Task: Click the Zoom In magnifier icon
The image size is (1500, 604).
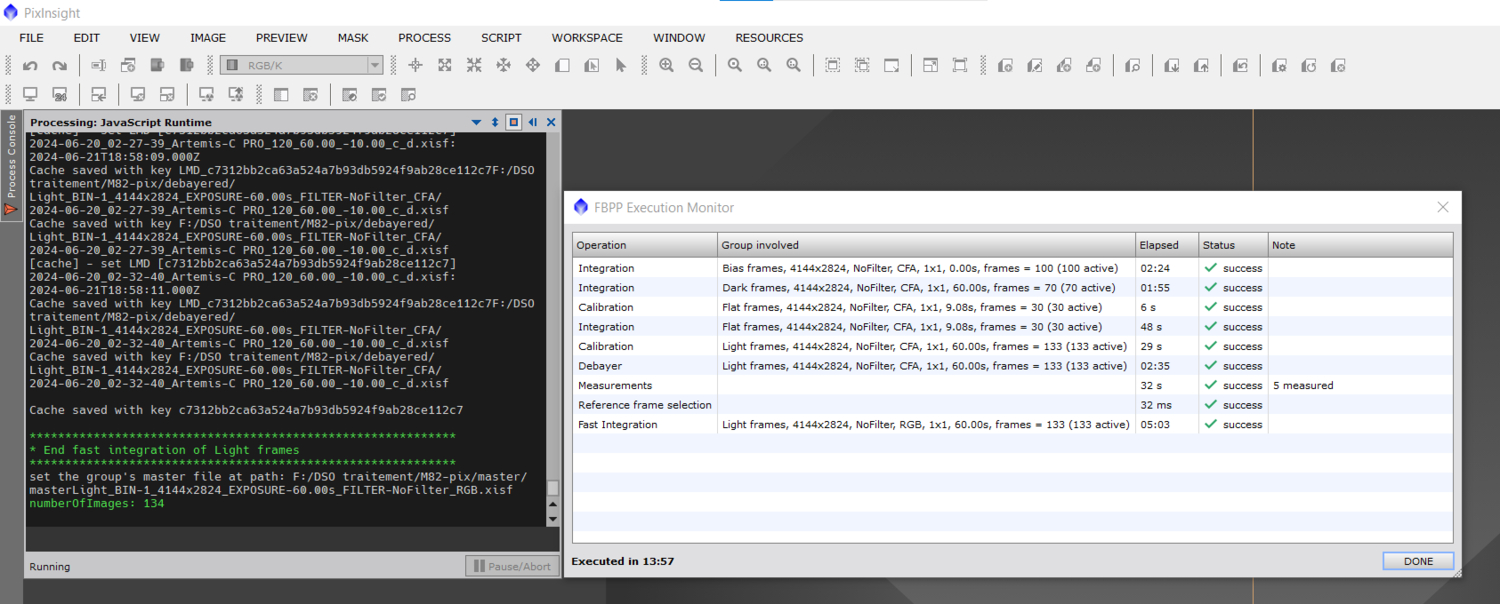Action: pyautogui.click(x=666, y=66)
